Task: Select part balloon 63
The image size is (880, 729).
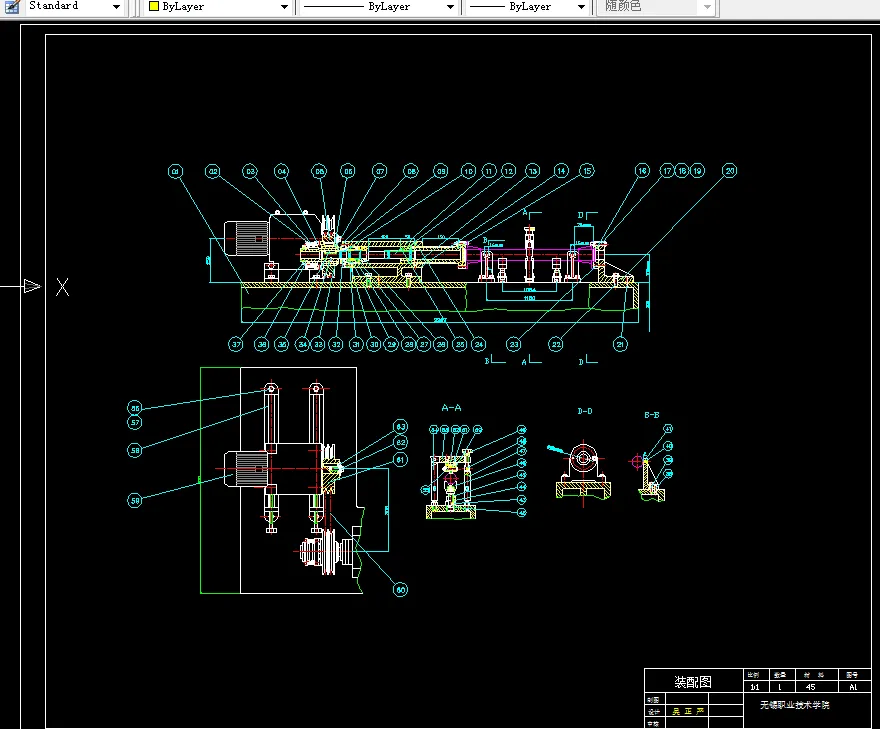Action: (400, 427)
